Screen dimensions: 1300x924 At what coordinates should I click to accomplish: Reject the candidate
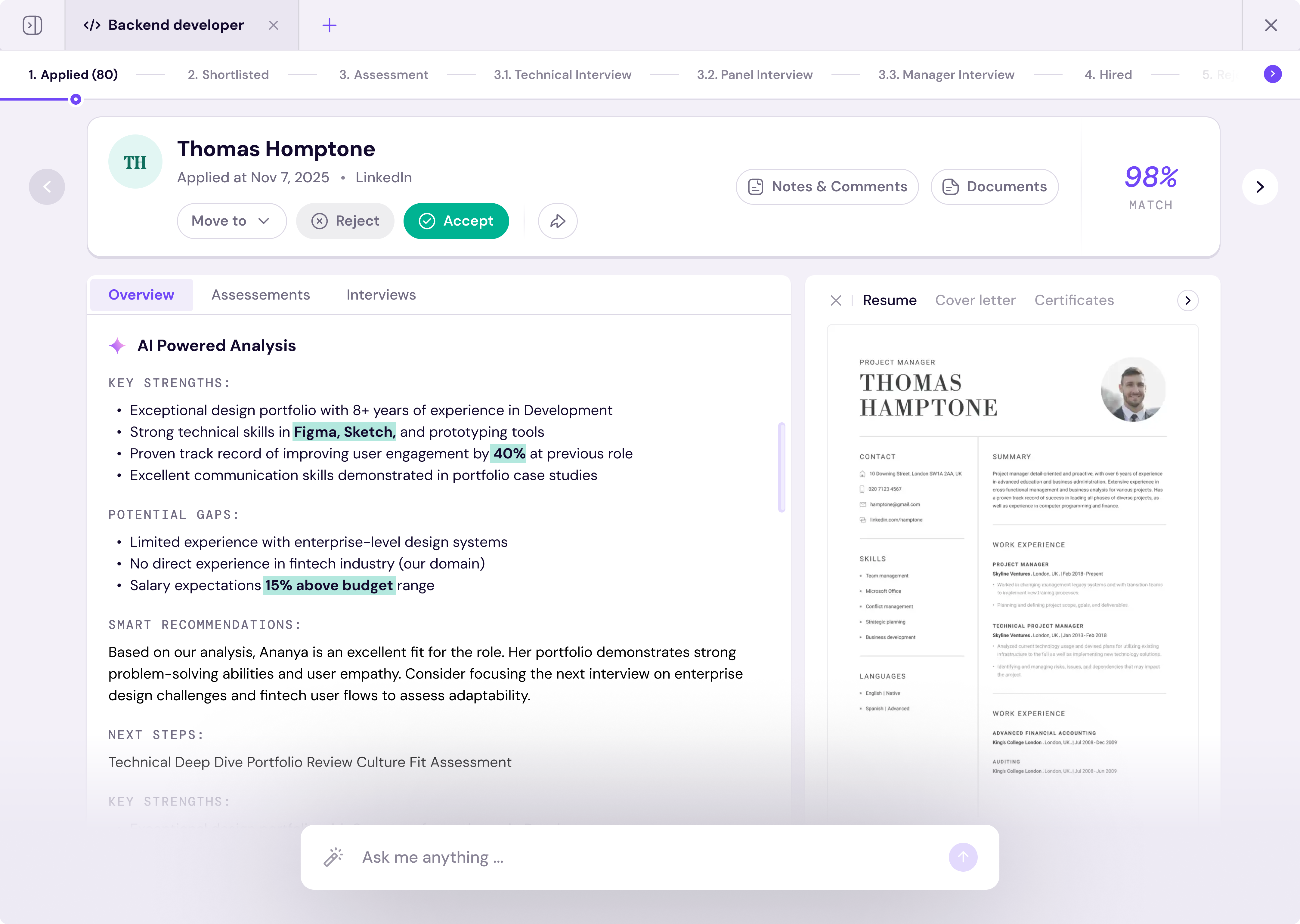(345, 221)
